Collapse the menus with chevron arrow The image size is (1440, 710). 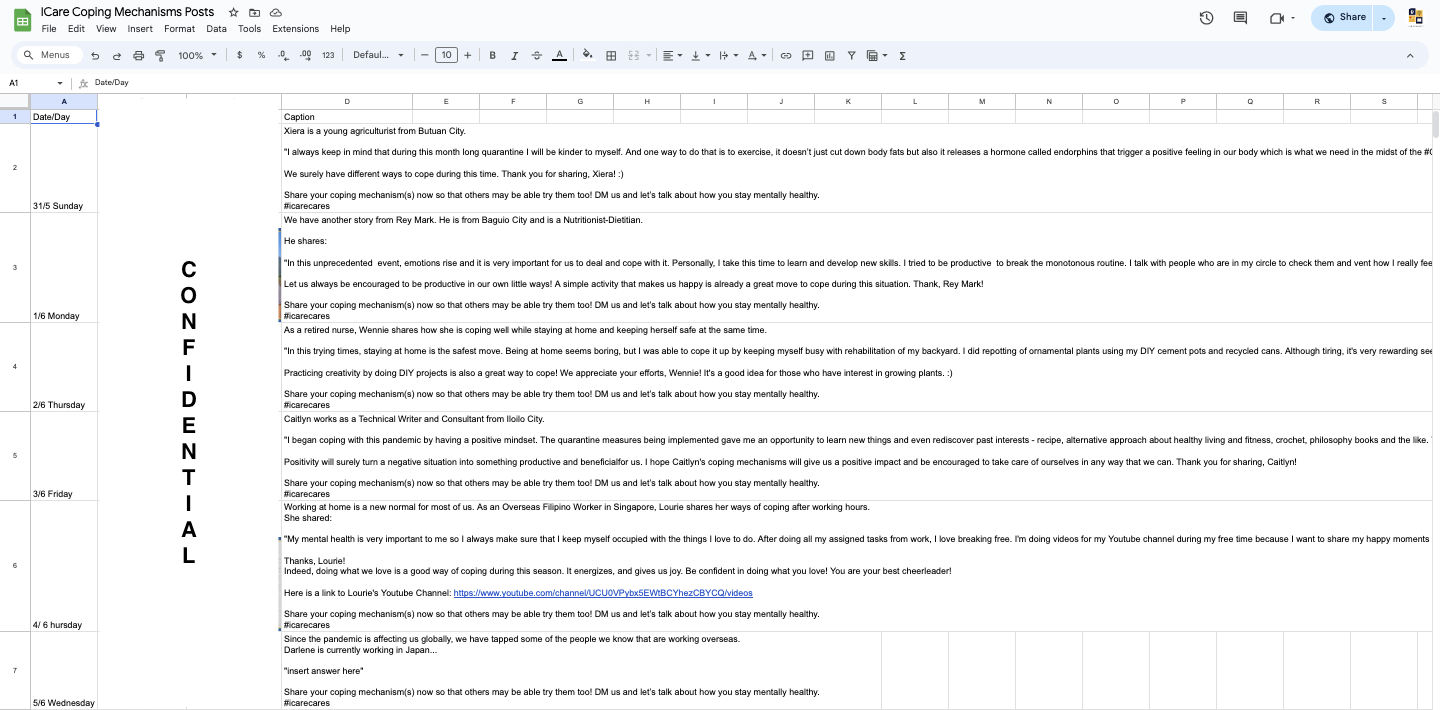[1410, 56]
